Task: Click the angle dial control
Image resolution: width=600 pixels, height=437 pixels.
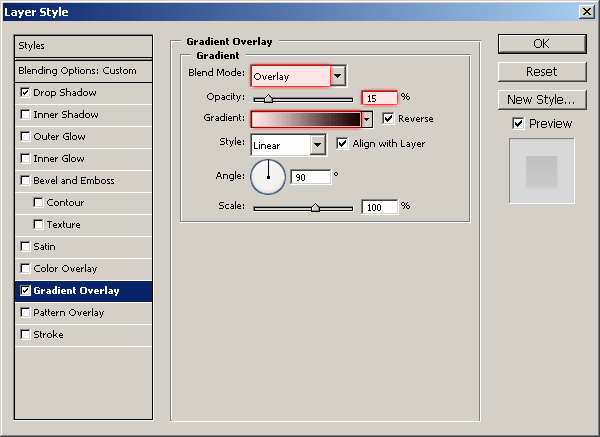Action: [x=267, y=177]
